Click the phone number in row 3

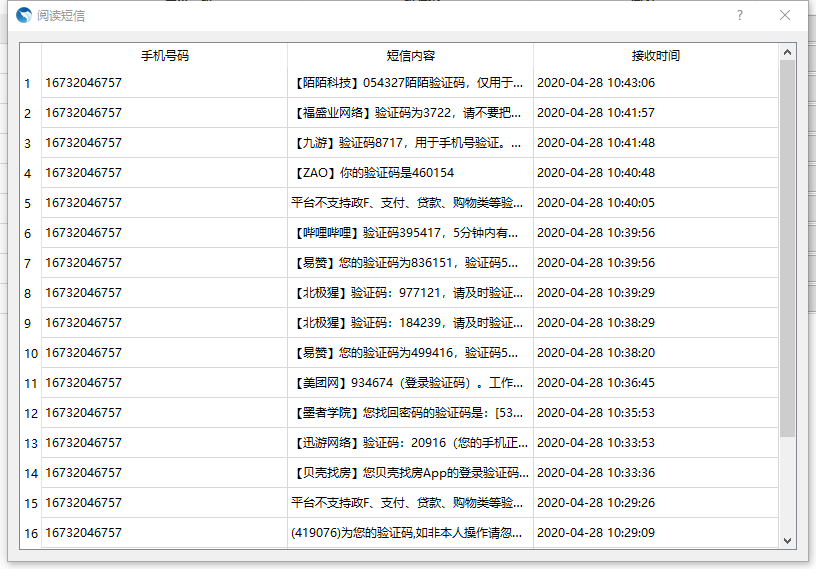pyautogui.click(x=83, y=143)
